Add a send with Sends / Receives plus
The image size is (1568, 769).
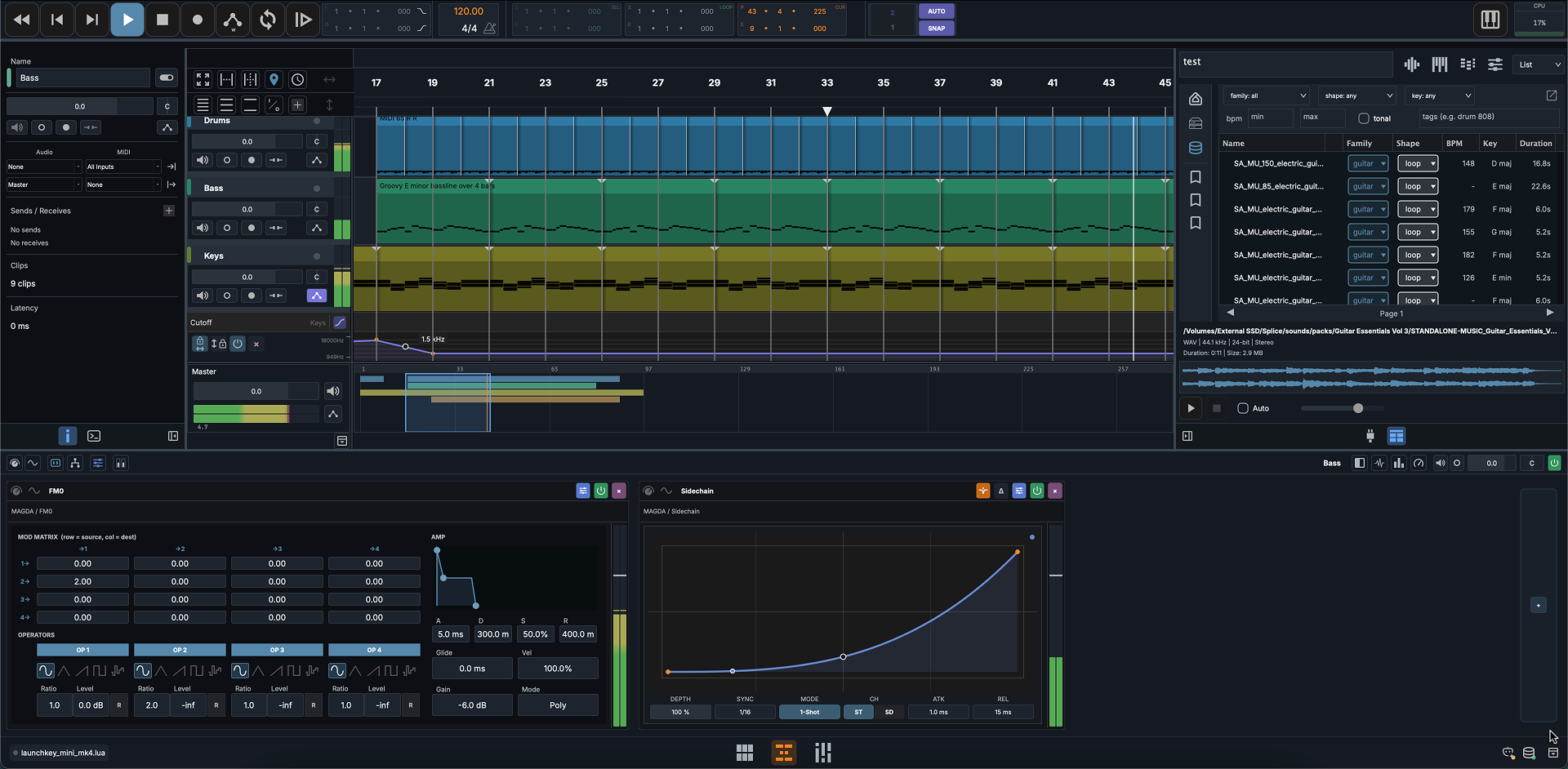point(169,211)
